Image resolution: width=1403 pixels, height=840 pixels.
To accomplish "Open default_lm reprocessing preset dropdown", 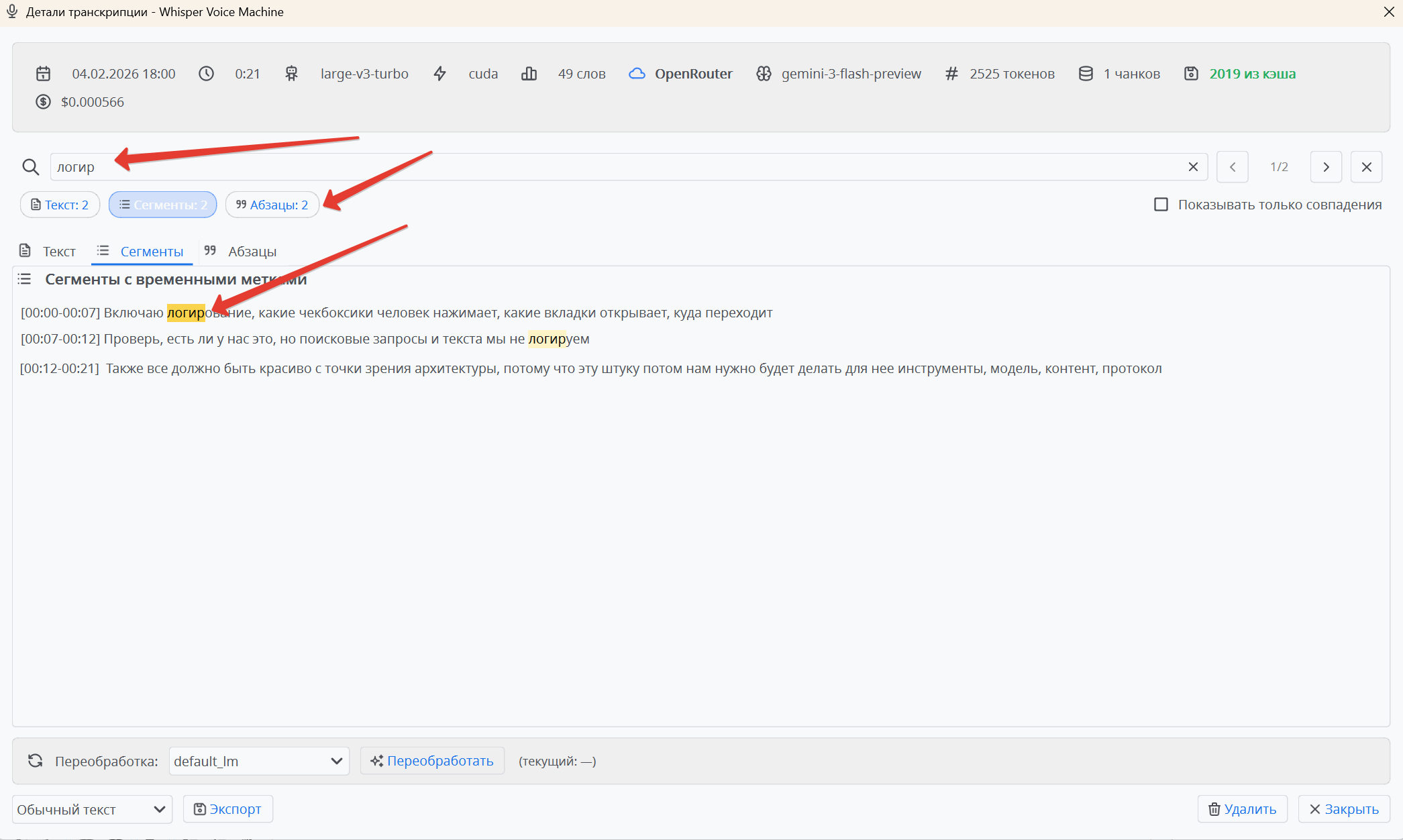I will [x=258, y=761].
